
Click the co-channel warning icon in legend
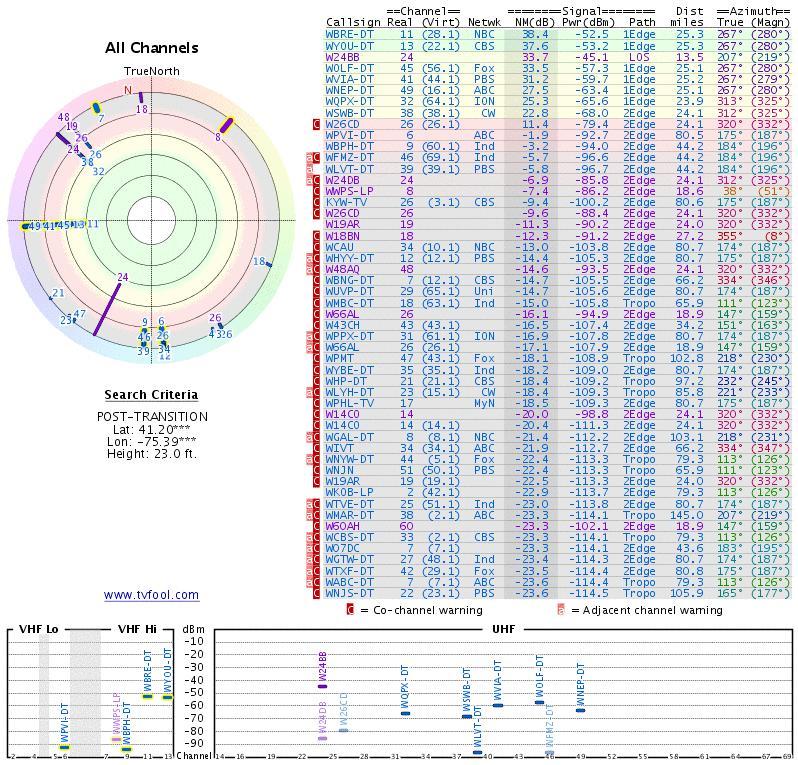pyautogui.click(x=350, y=610)
